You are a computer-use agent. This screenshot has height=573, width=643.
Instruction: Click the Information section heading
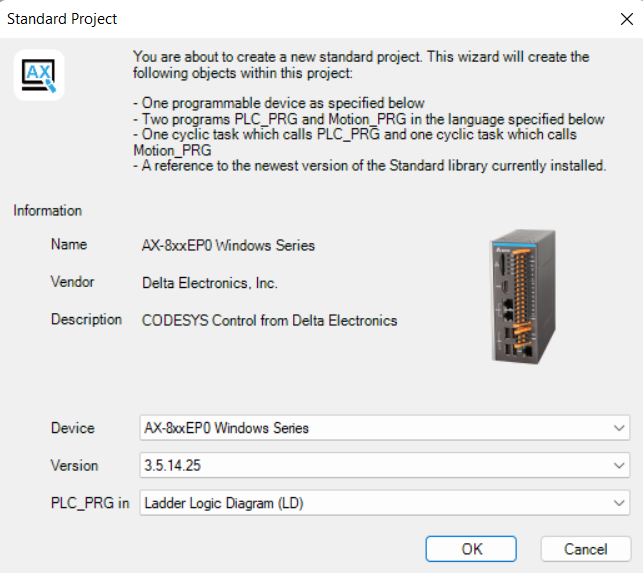(48, 211)
